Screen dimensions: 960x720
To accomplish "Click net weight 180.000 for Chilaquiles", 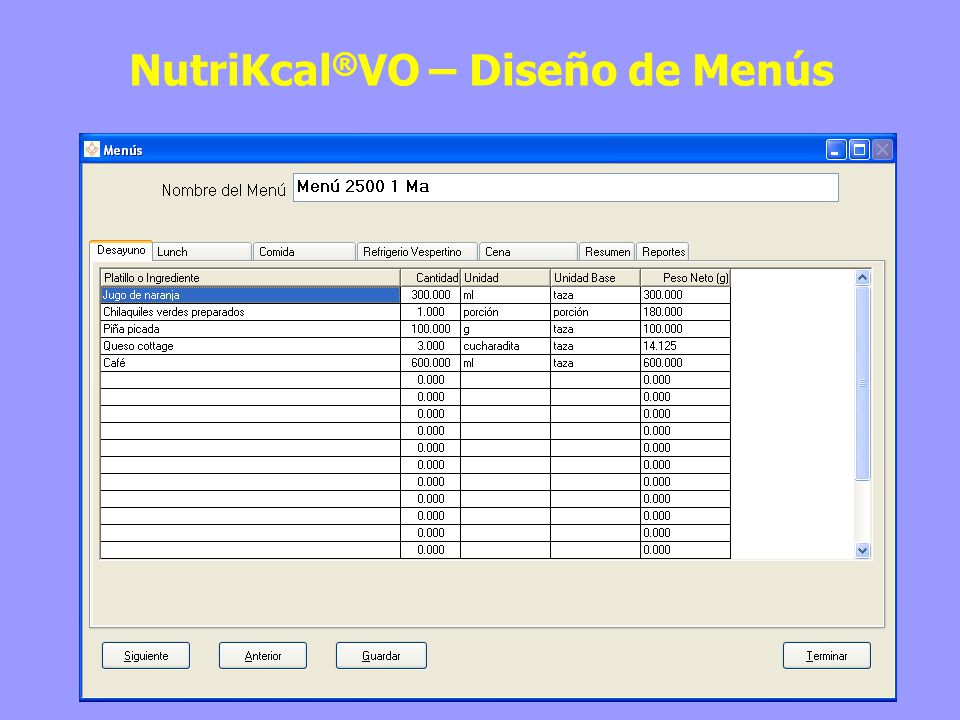I will (685, 312).
